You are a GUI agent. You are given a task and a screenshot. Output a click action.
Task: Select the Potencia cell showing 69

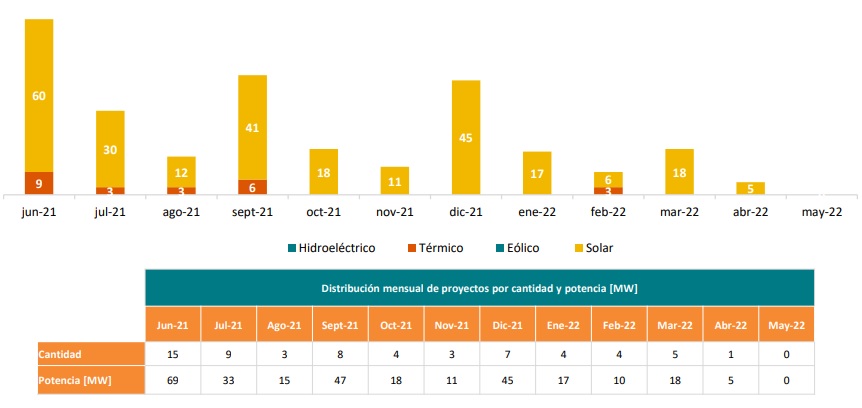[173, 380]
